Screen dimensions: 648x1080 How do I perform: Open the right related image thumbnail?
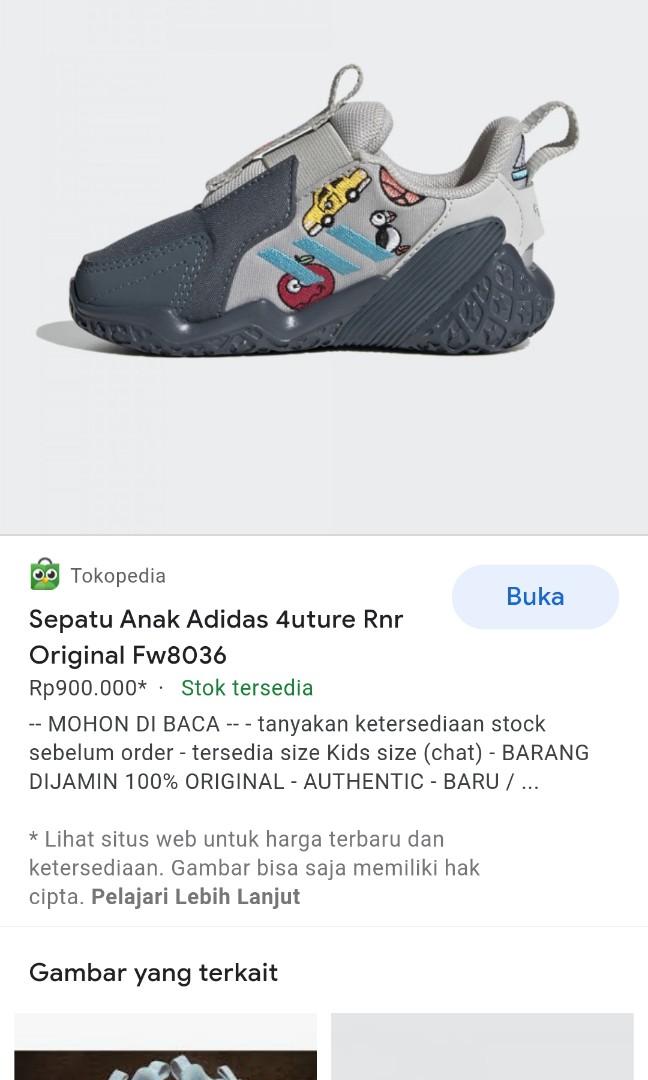click(482, 1046)
